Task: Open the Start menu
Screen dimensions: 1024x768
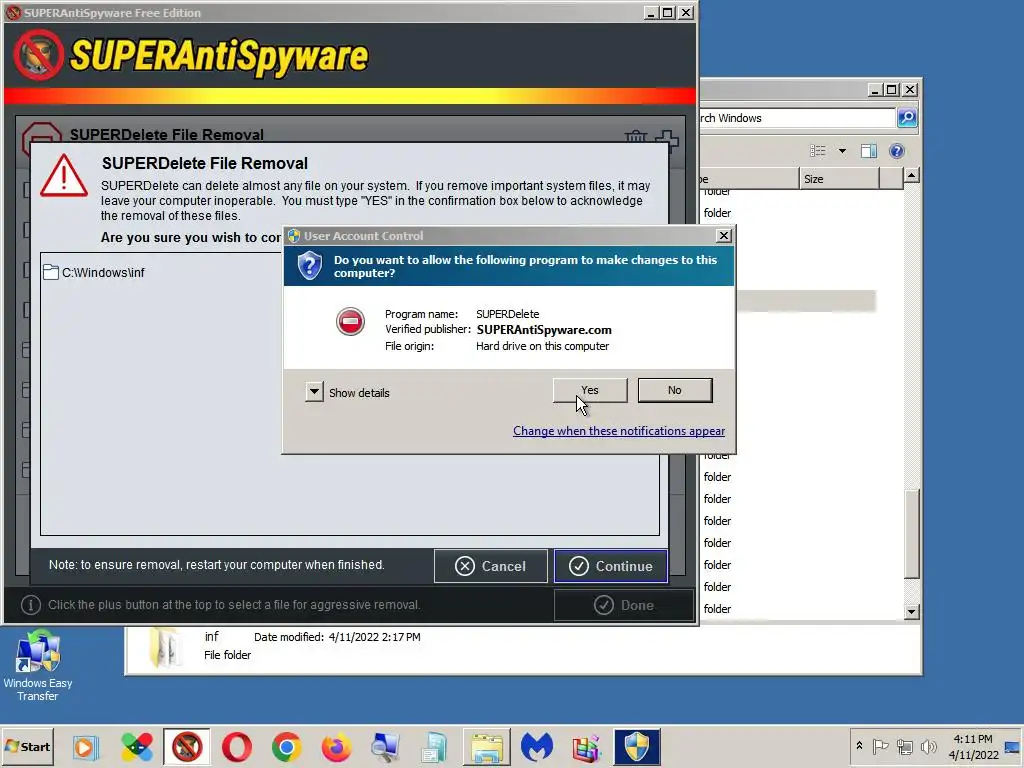Action: [x=27, y=746]
